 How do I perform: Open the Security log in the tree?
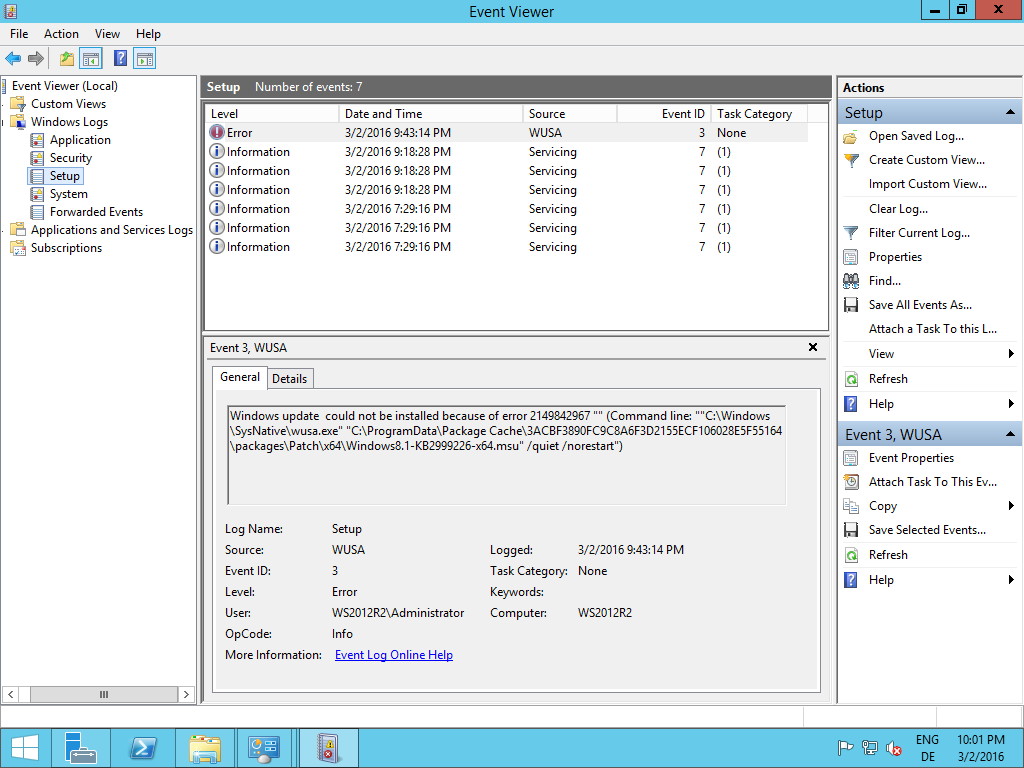70,158
